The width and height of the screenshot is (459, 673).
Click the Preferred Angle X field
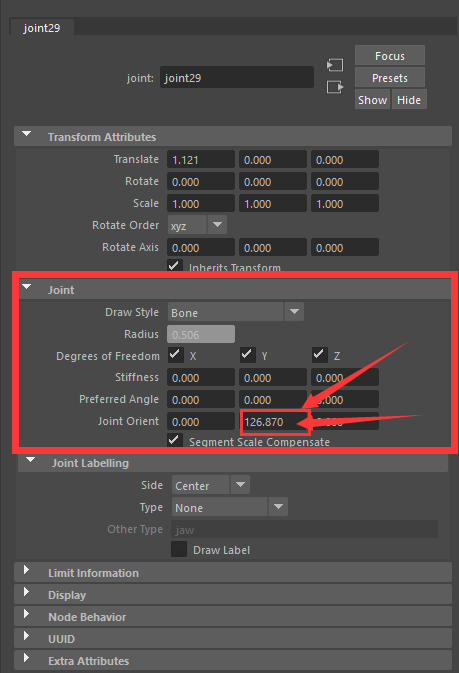[x=201, y=400]
